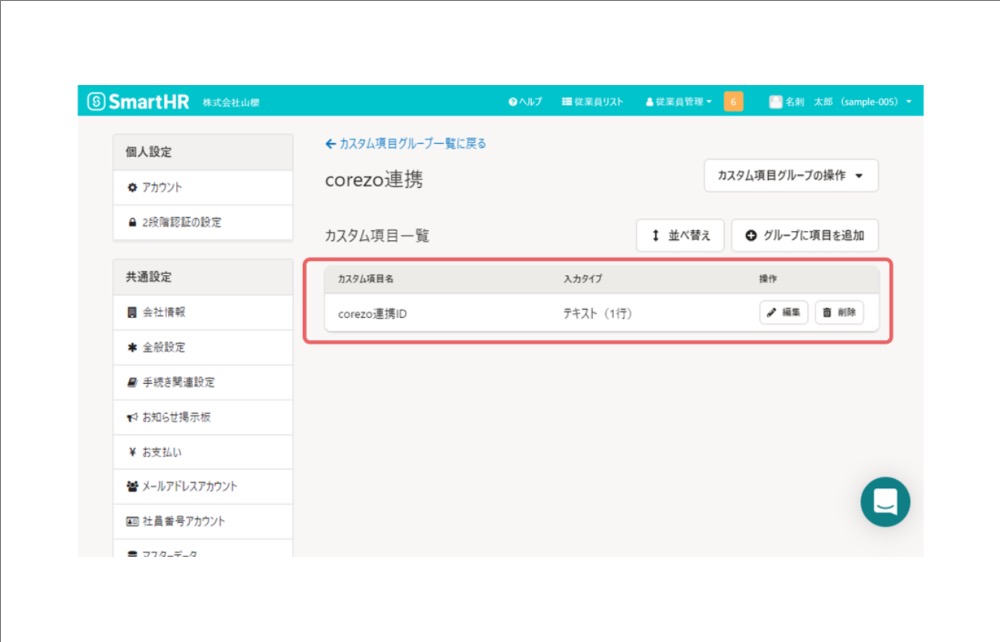Click the 入力タイプ column header
Image resolution: width=1000 pixels, height=642 pixels.
[582, 279]
